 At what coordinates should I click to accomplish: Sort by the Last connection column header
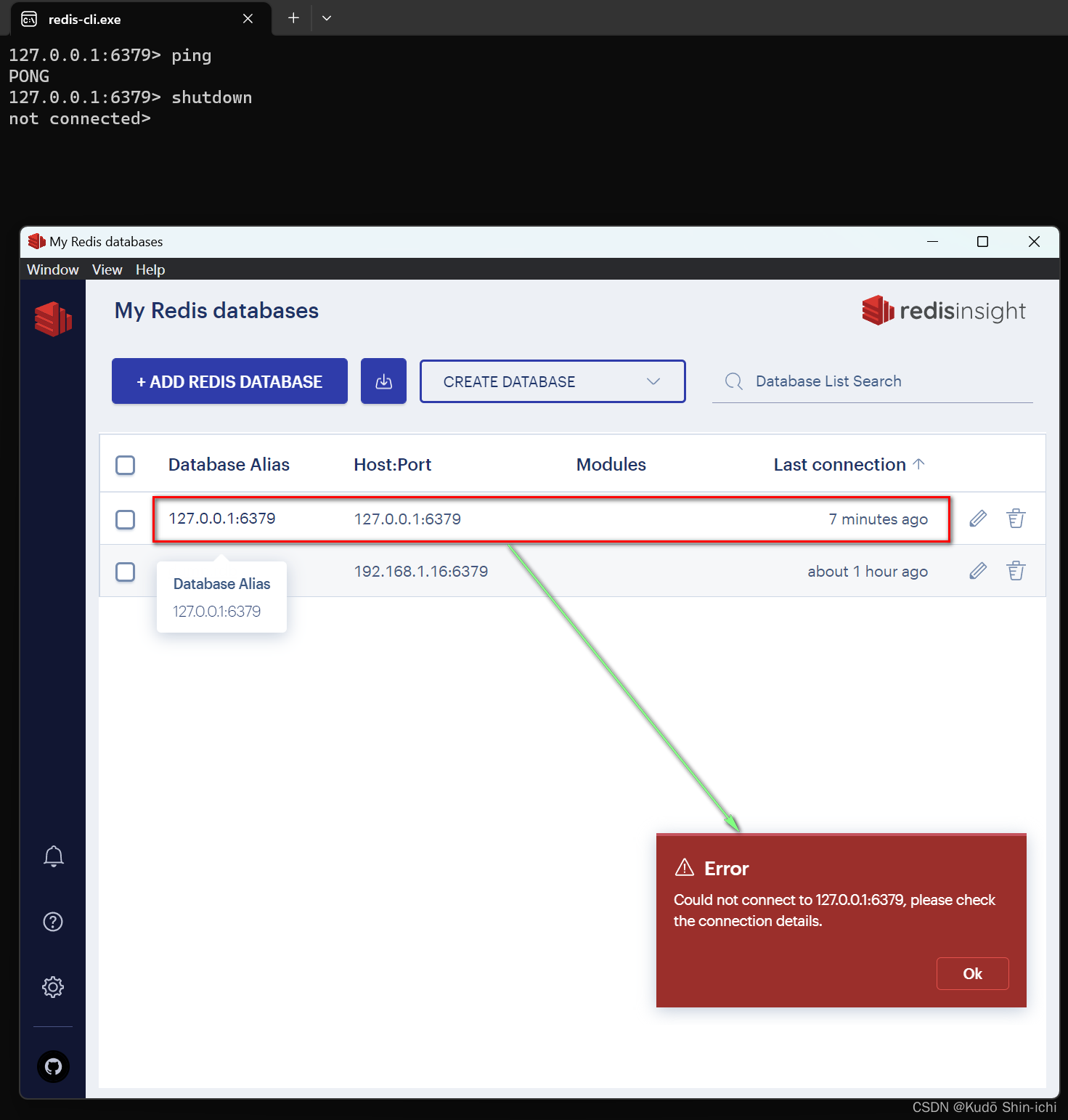(x=840, y=465)
